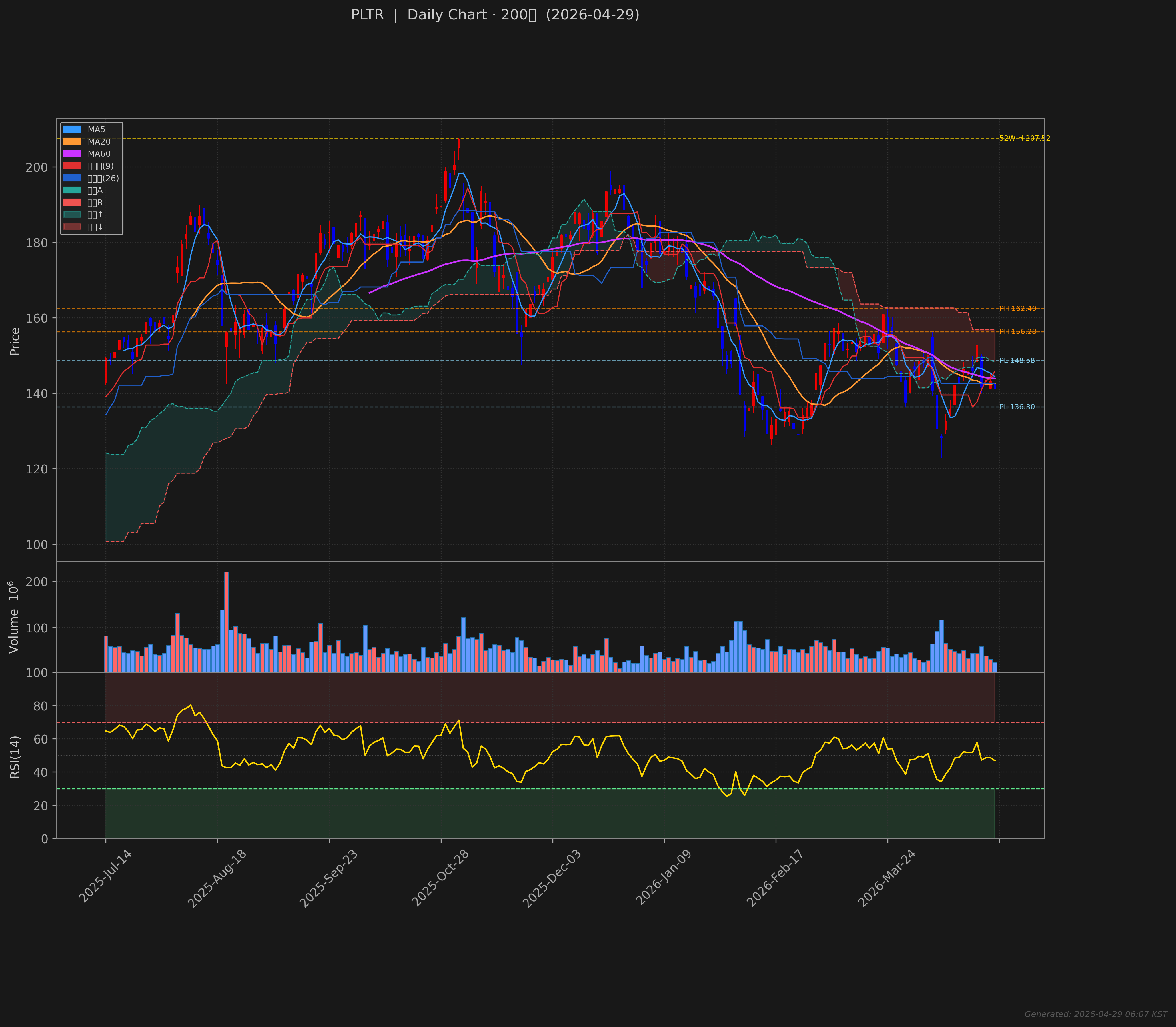Click the legend entry with up arrow
This screenshot has width=1176, height=1027.
95,215
